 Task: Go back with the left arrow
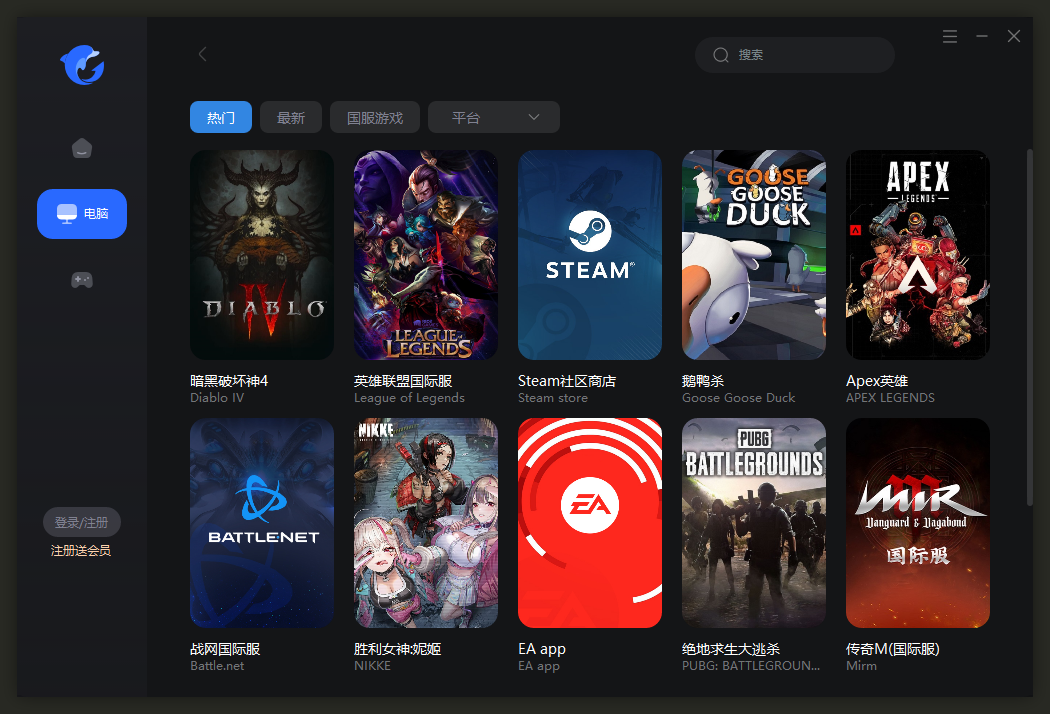202,54
